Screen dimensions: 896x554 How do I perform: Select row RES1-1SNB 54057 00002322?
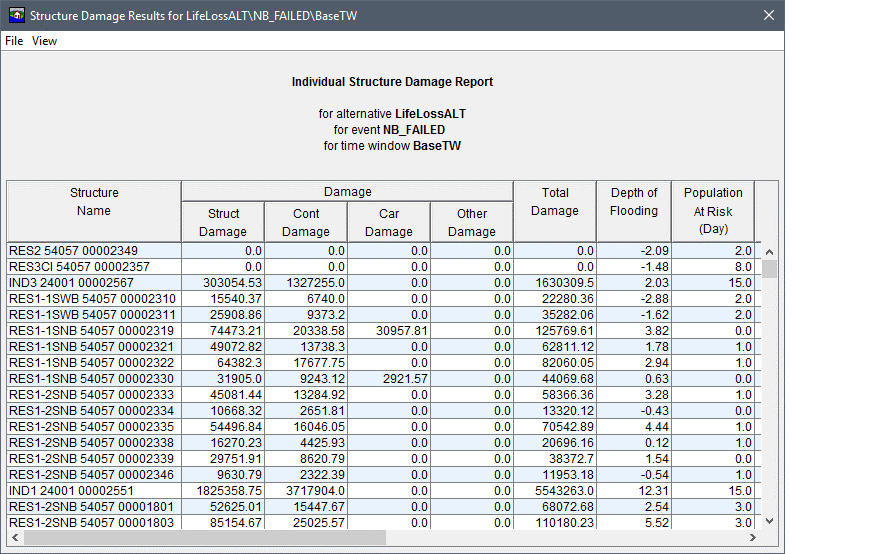pos(384,363)
